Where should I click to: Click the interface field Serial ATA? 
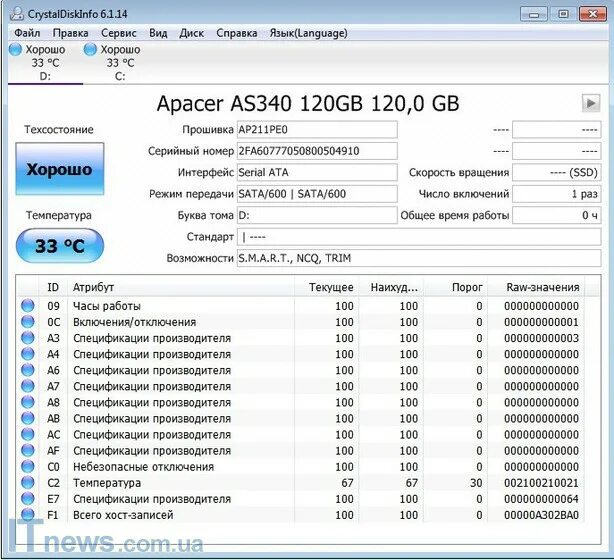(x=317, y=172)
